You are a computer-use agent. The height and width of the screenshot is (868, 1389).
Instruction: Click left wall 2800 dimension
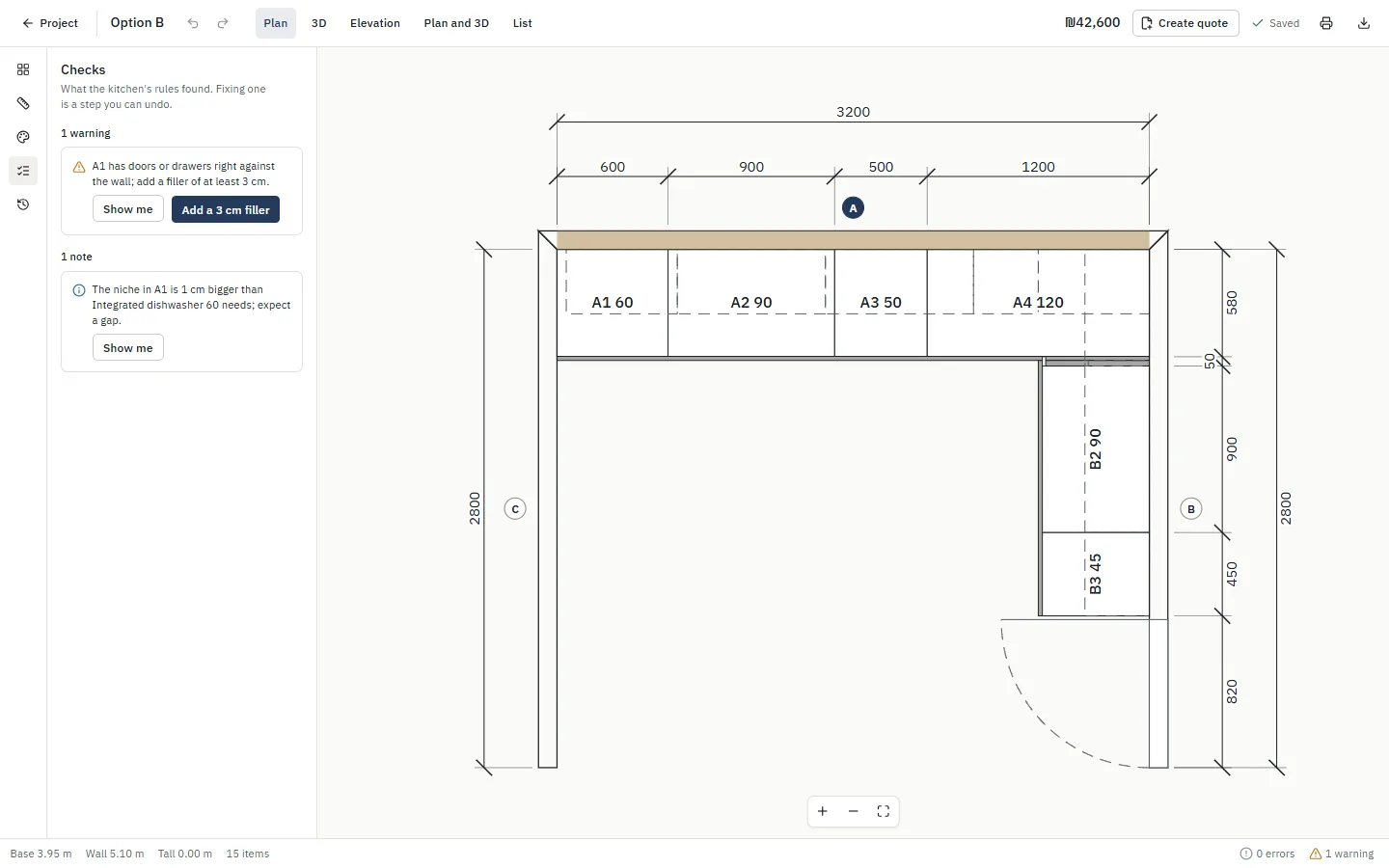475,508
